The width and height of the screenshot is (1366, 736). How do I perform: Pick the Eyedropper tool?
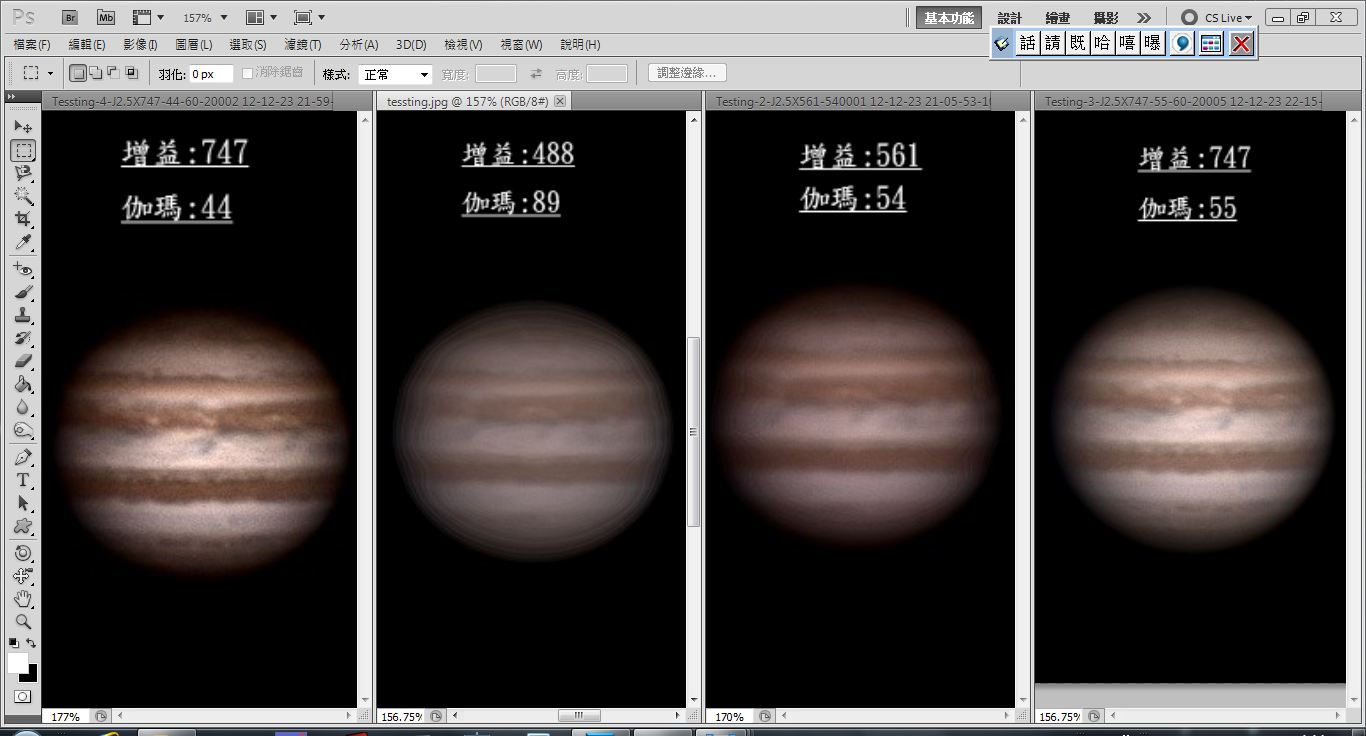pos(23,243)
